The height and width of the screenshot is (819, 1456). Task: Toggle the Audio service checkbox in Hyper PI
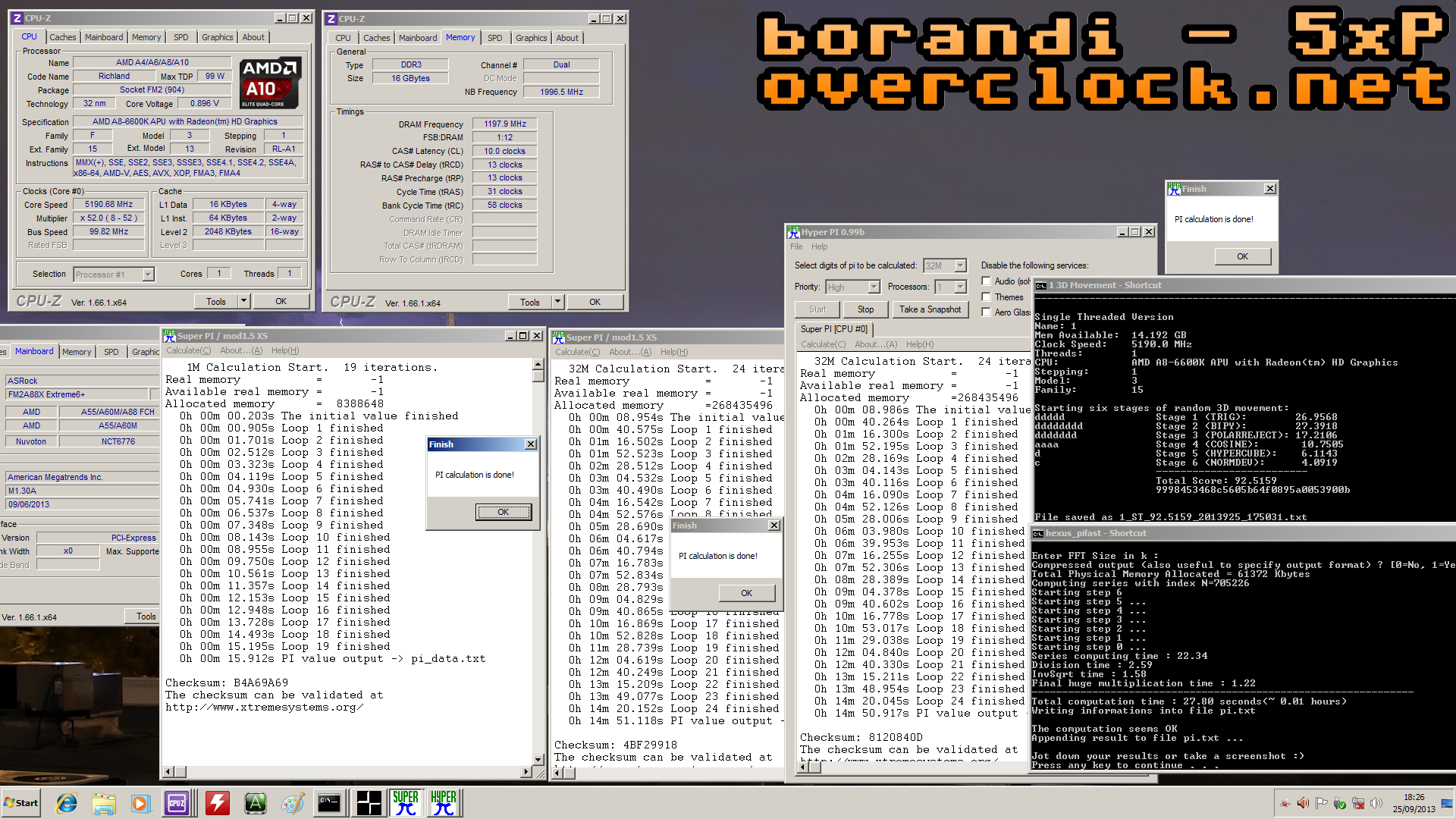tap(987, 281)
